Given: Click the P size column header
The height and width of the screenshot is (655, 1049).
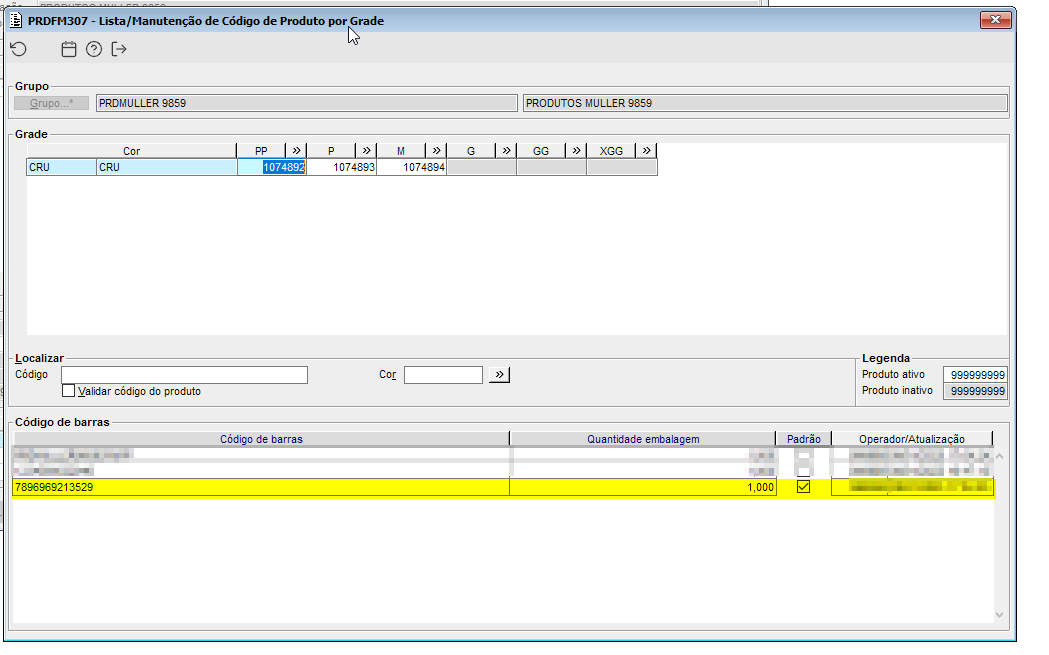Looking at the screenshot, I should (331, 151).
